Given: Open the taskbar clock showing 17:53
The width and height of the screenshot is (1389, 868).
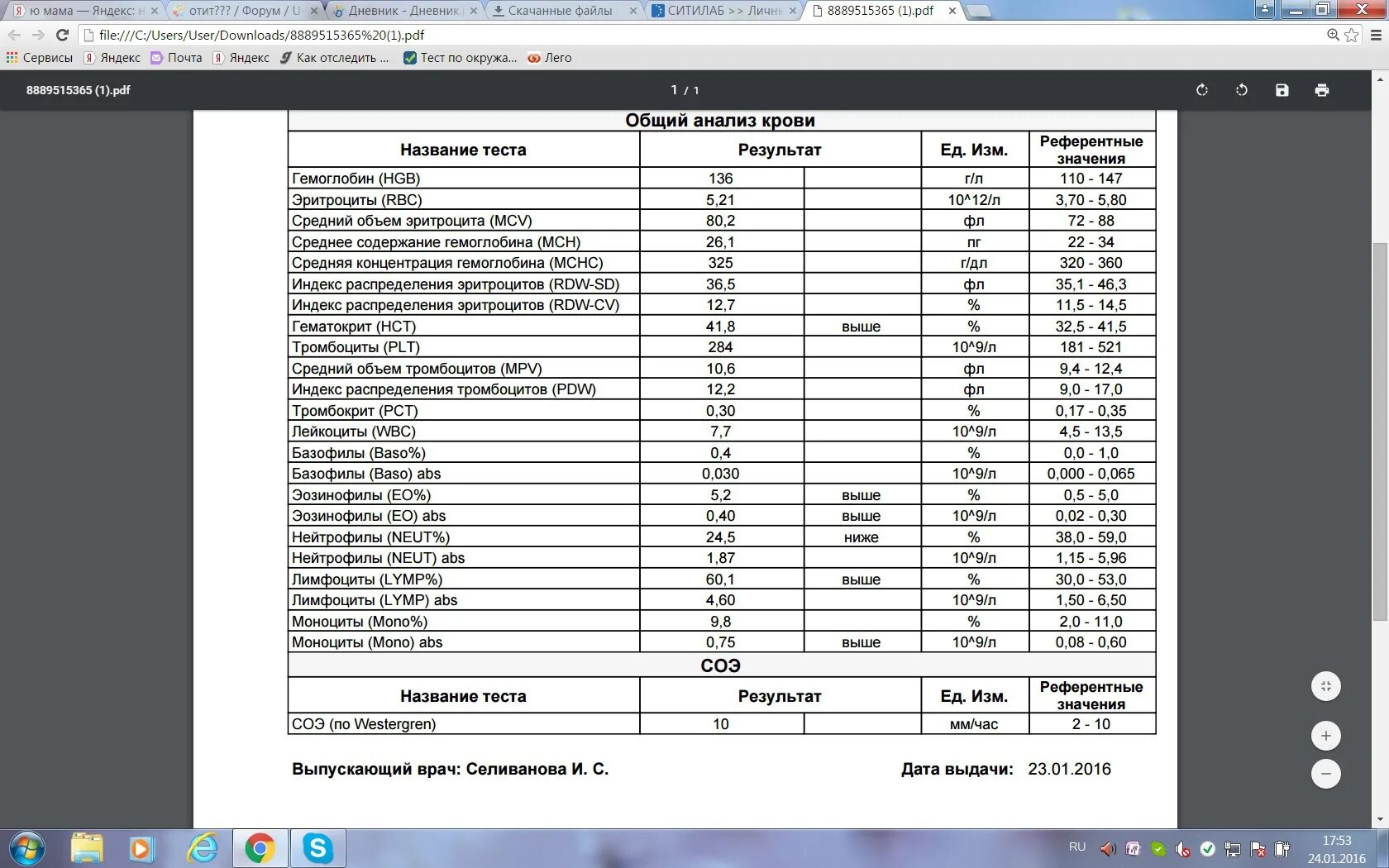Looking at the screenshot, I should (x=1336, y=849).
